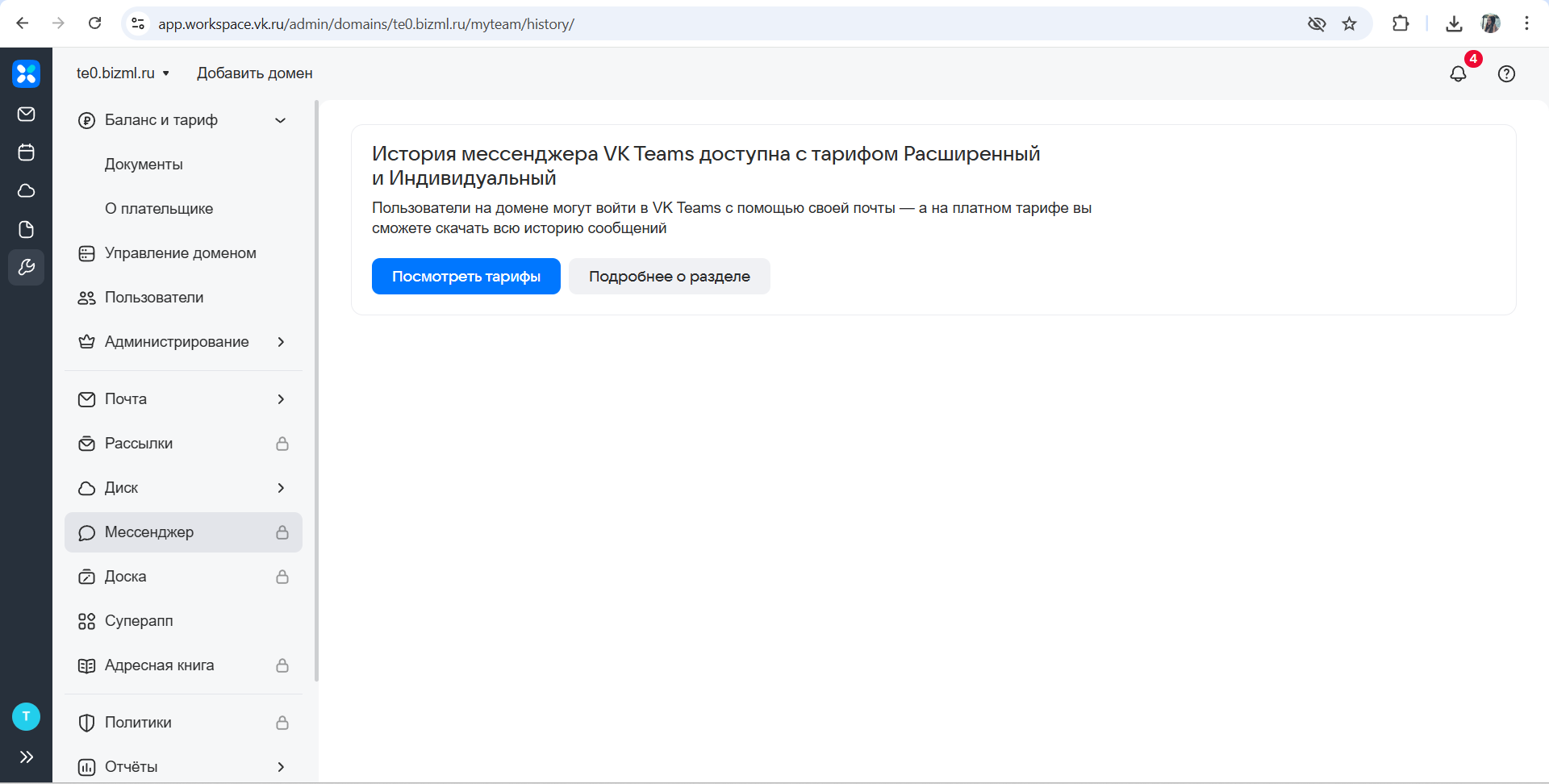Click the Добавить домен link
Image resolution: width=1549 pixels, height=784 pixels.
[255, 73]
